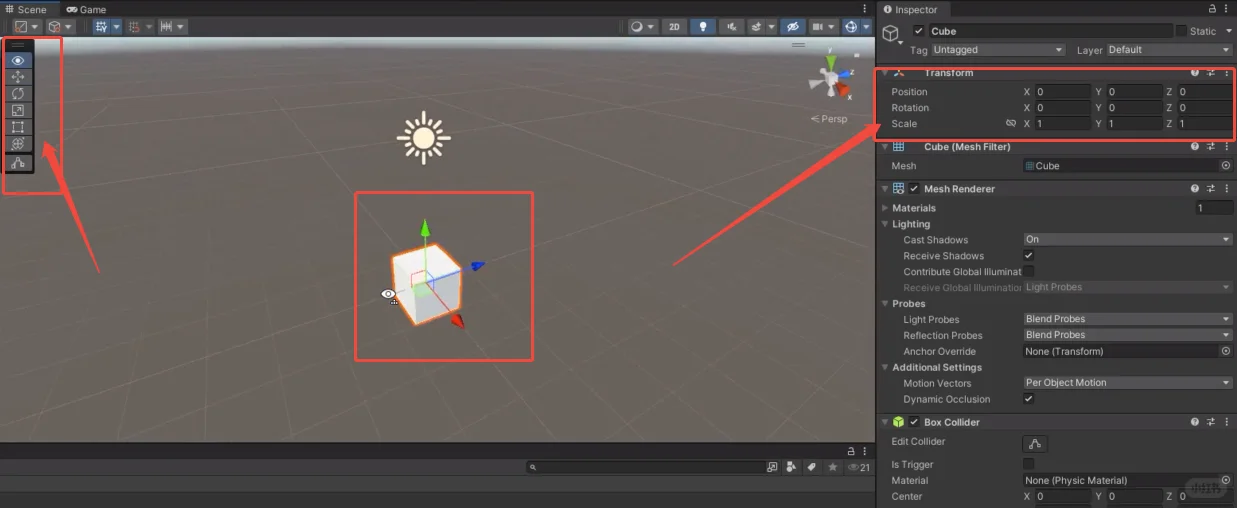Open Inspector panel kebab menu
Viewport: 1237px width, 508px height.
coord(1227,9)
